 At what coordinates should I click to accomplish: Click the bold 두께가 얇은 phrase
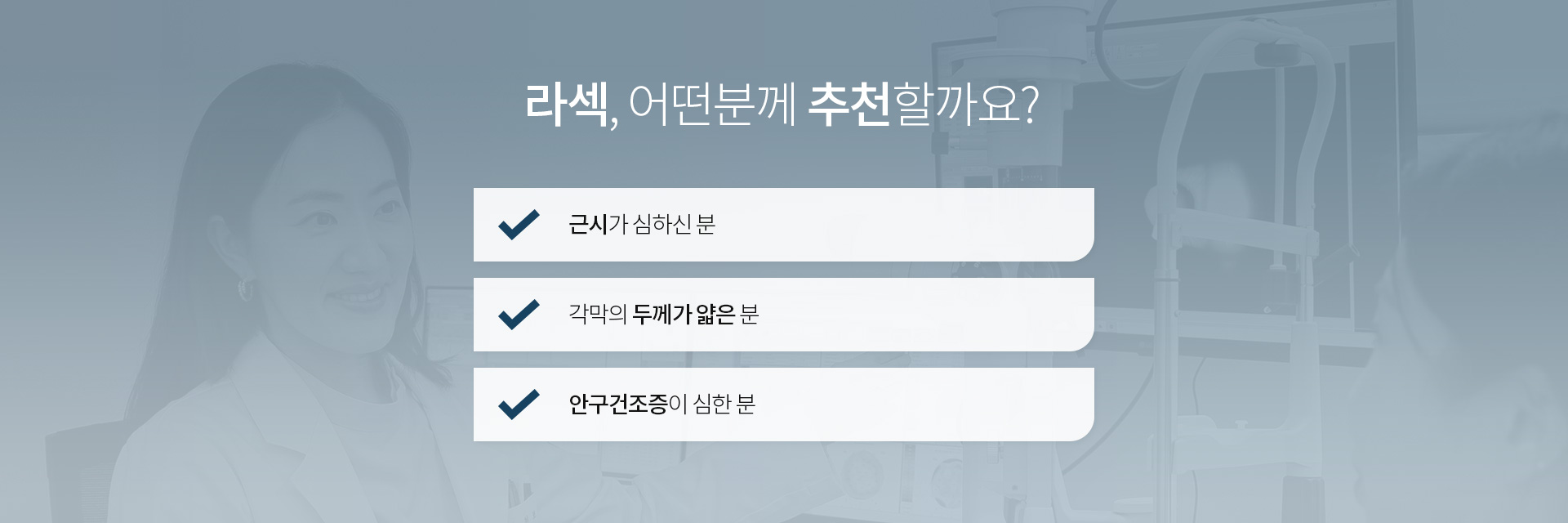click(x=684, y=315)
